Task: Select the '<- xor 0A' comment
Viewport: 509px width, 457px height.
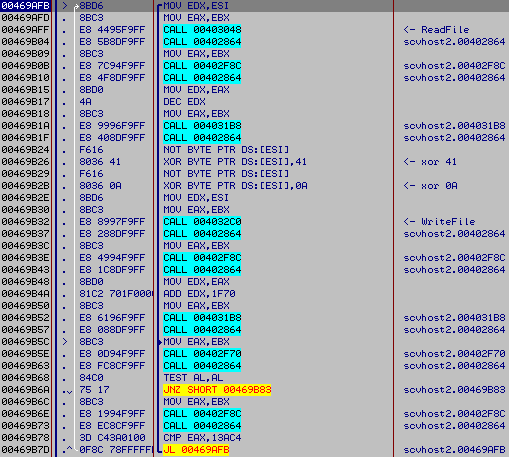Action: pyautogui.click(x=430, y=186)
